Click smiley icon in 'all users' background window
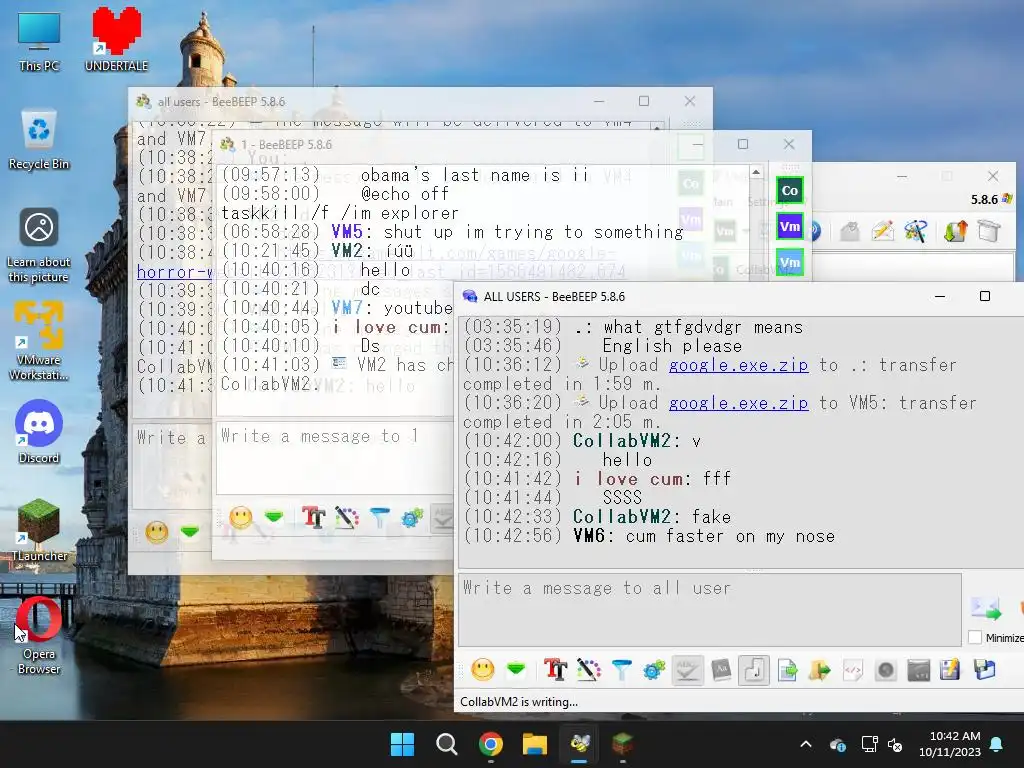1024x768 pixels. 157,532
